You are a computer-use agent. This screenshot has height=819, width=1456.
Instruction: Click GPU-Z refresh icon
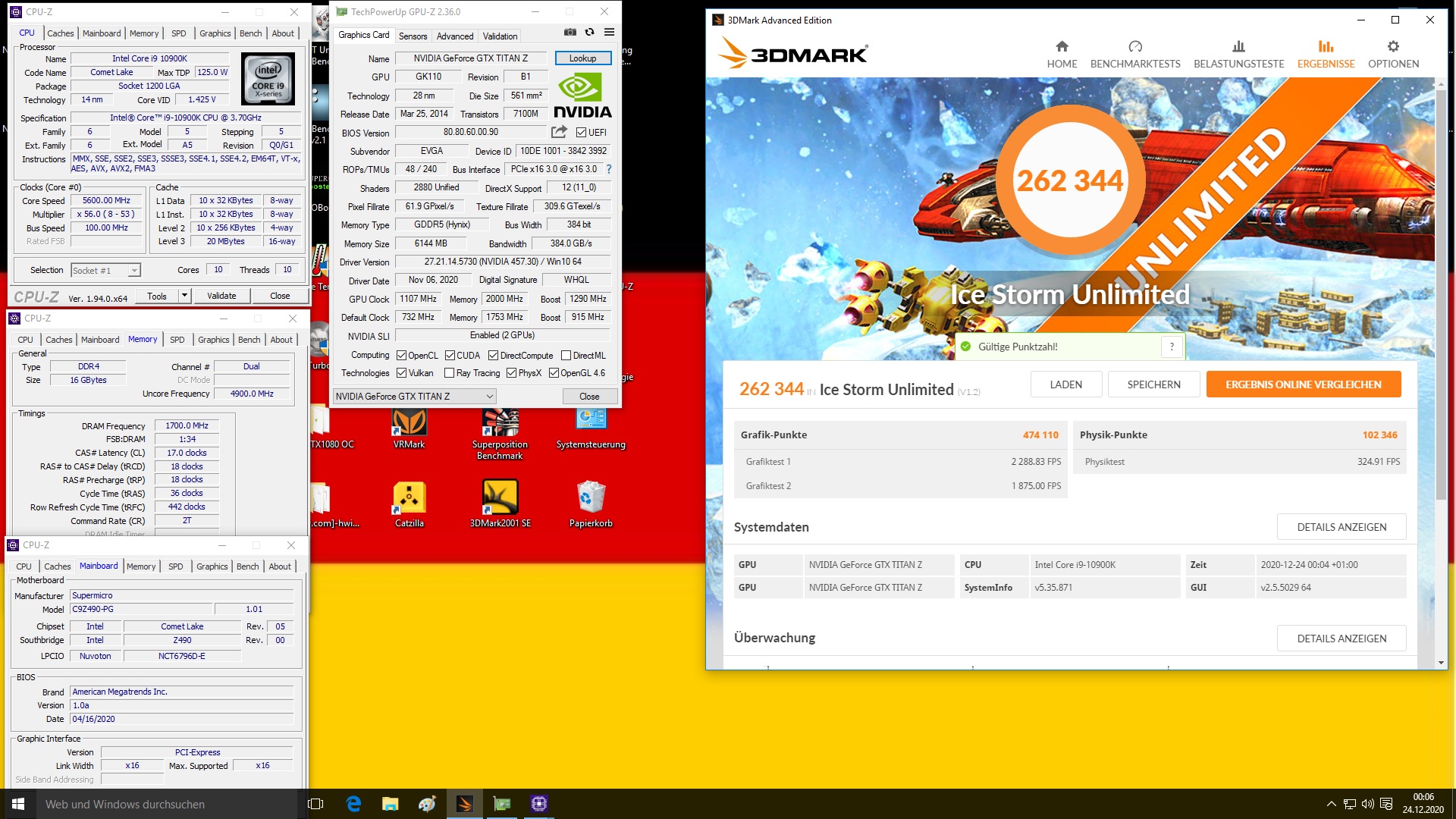[589, 33]
